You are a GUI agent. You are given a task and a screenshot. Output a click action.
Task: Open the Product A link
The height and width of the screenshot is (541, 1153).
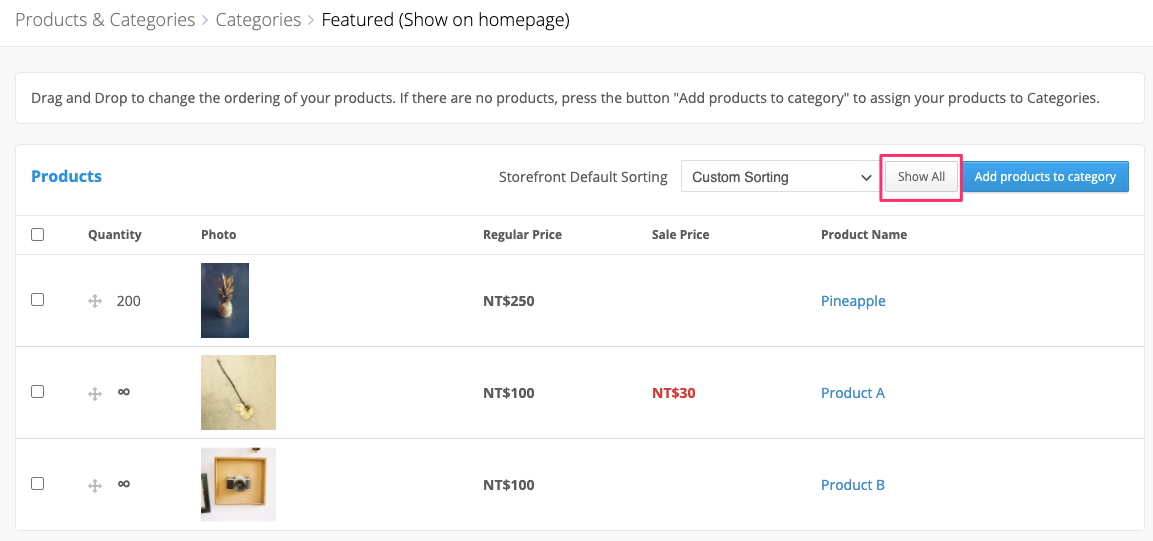pos(853,393)
